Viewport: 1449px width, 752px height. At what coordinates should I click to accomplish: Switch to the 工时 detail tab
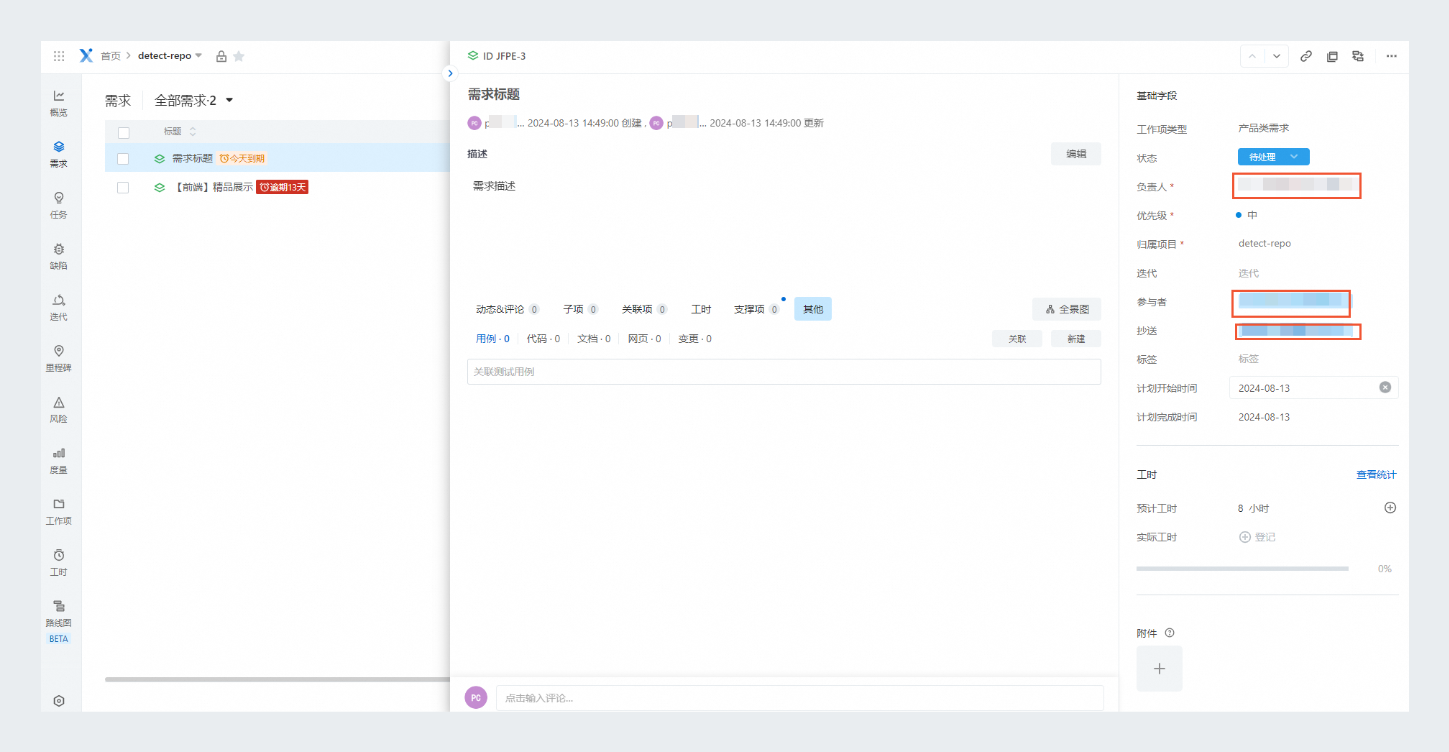[x=701, y=309]
